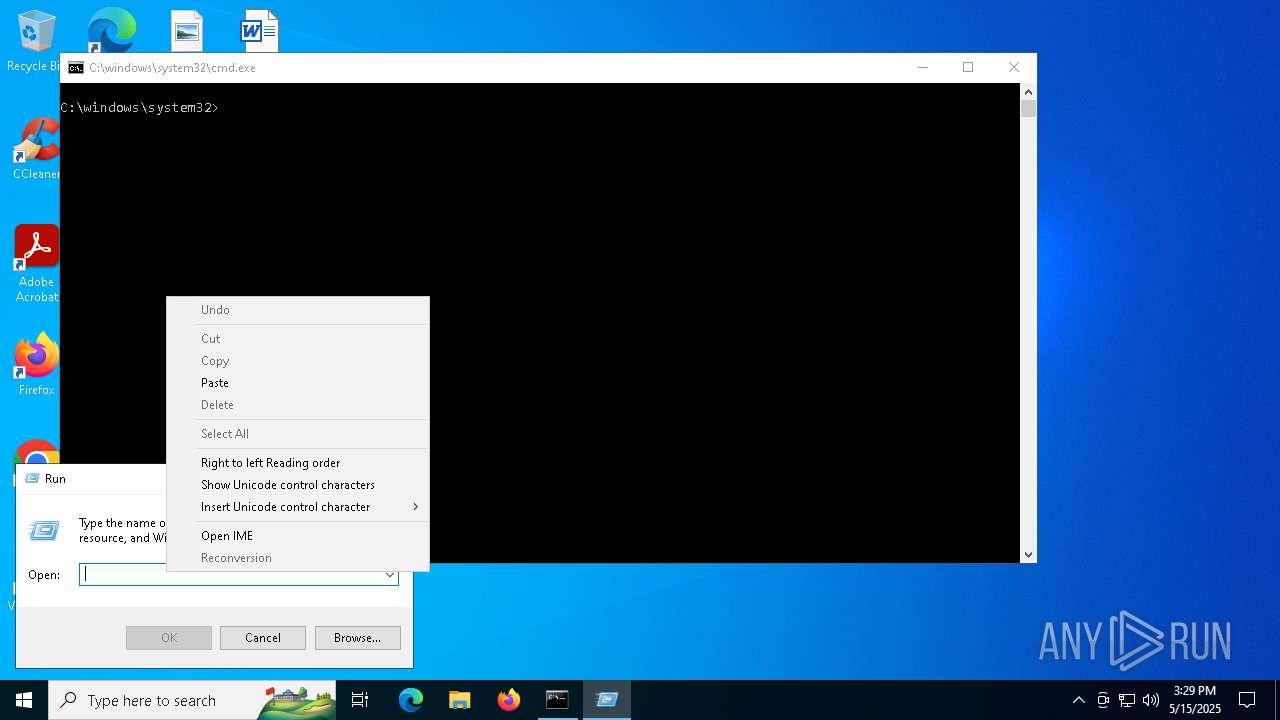Choose Paste from the context menu
This screenshot has width=1280, height=720.
click(x=298, y=383)
